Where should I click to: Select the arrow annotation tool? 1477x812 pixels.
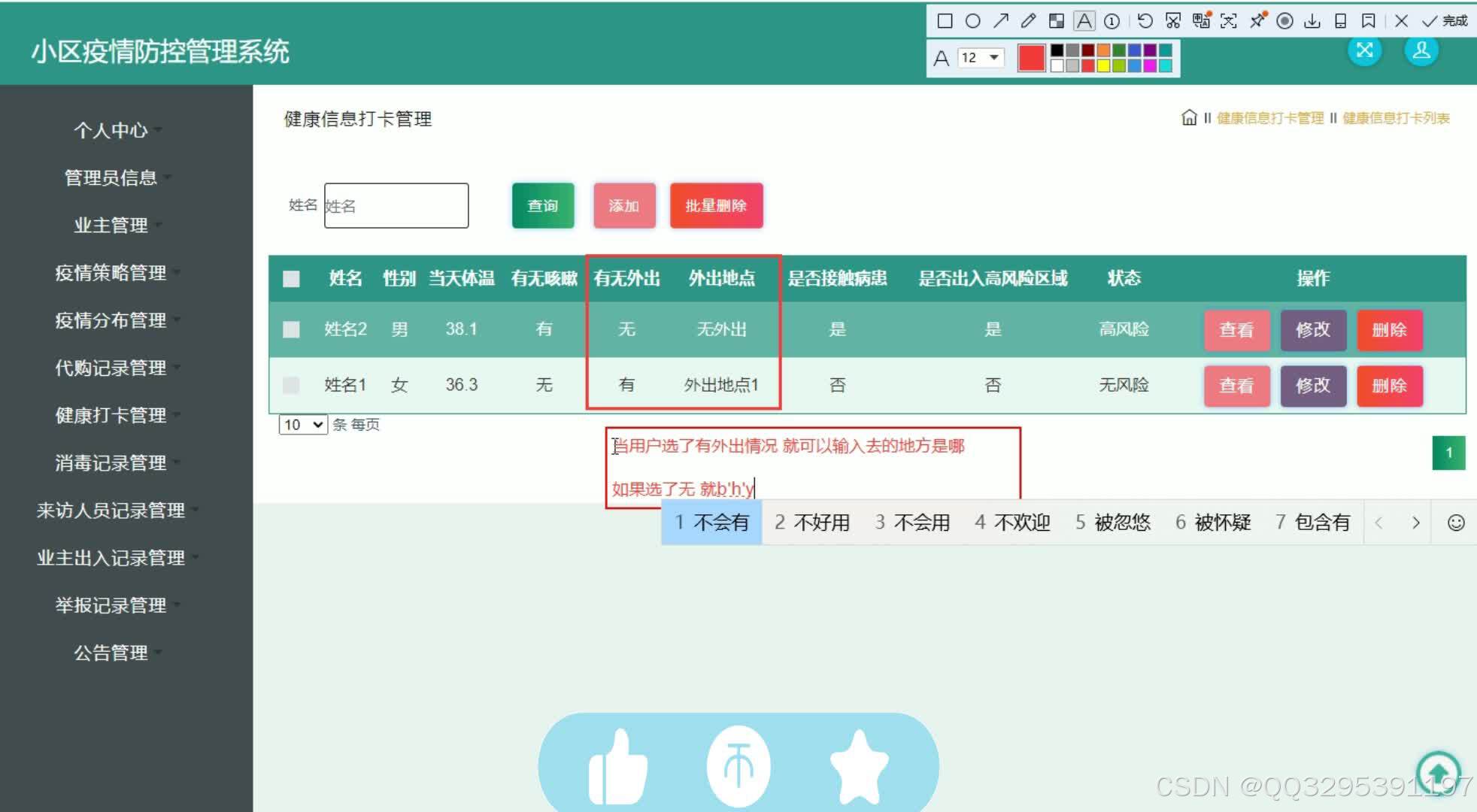[1000, 21]
